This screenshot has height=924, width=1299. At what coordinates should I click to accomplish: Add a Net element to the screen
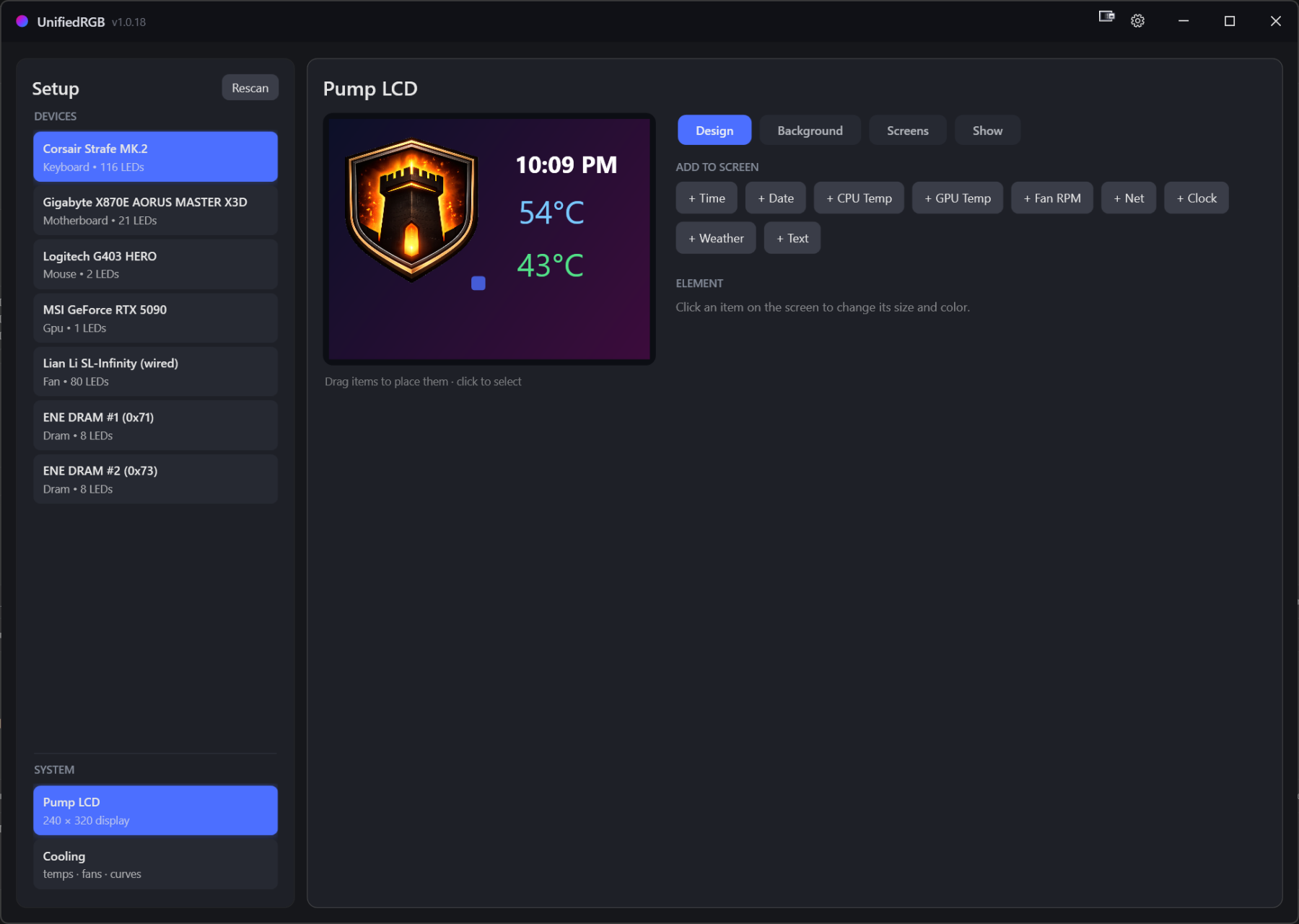coord(1129,198)
